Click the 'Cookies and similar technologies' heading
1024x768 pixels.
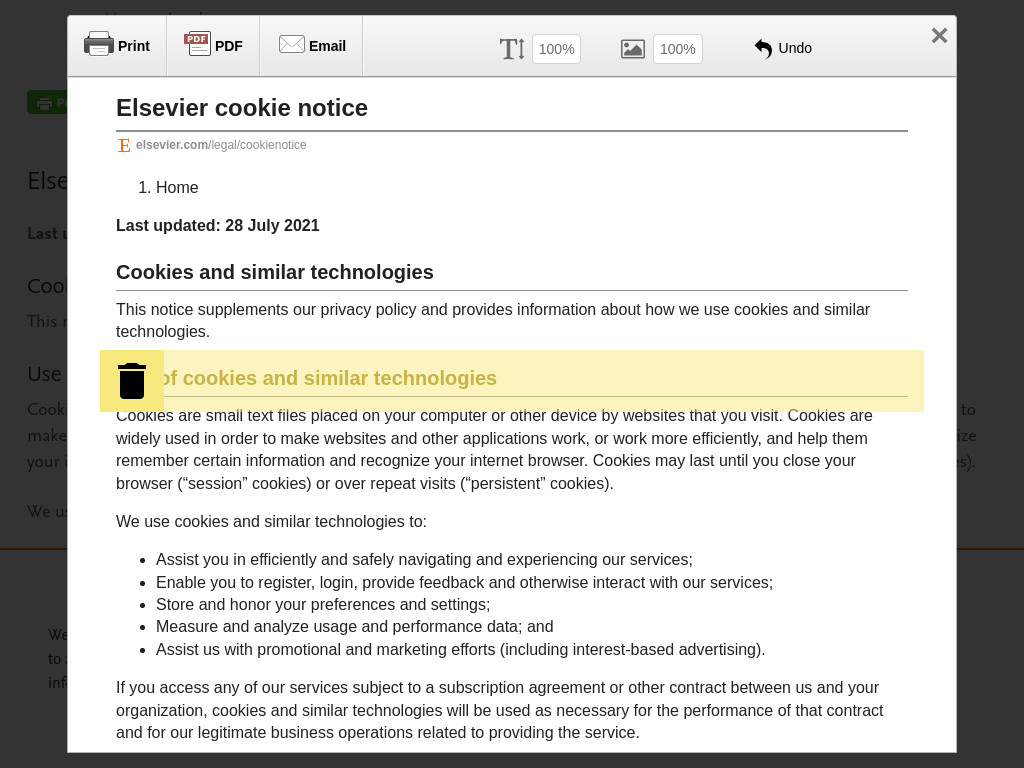pos(274,272)
